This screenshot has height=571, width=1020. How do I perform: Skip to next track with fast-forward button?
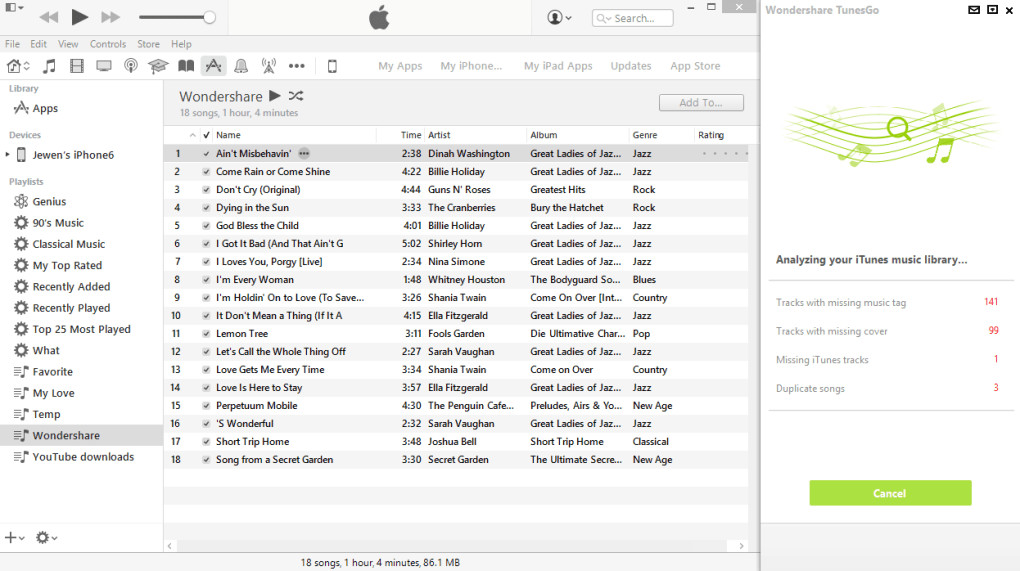[111, 18]
